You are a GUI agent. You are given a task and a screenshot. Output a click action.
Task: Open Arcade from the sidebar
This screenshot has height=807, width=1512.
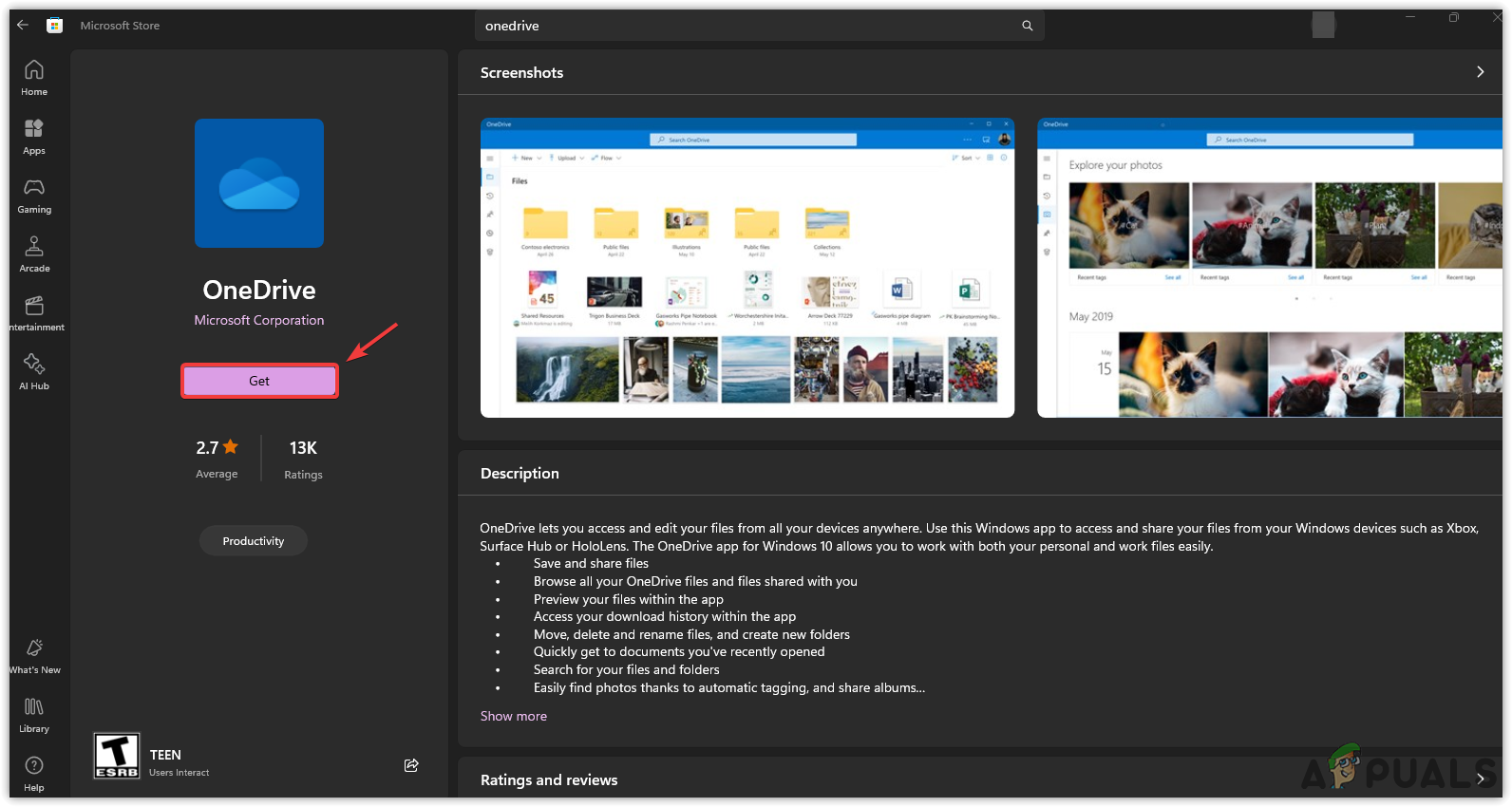pyautogui.click(x=34, y=254)
